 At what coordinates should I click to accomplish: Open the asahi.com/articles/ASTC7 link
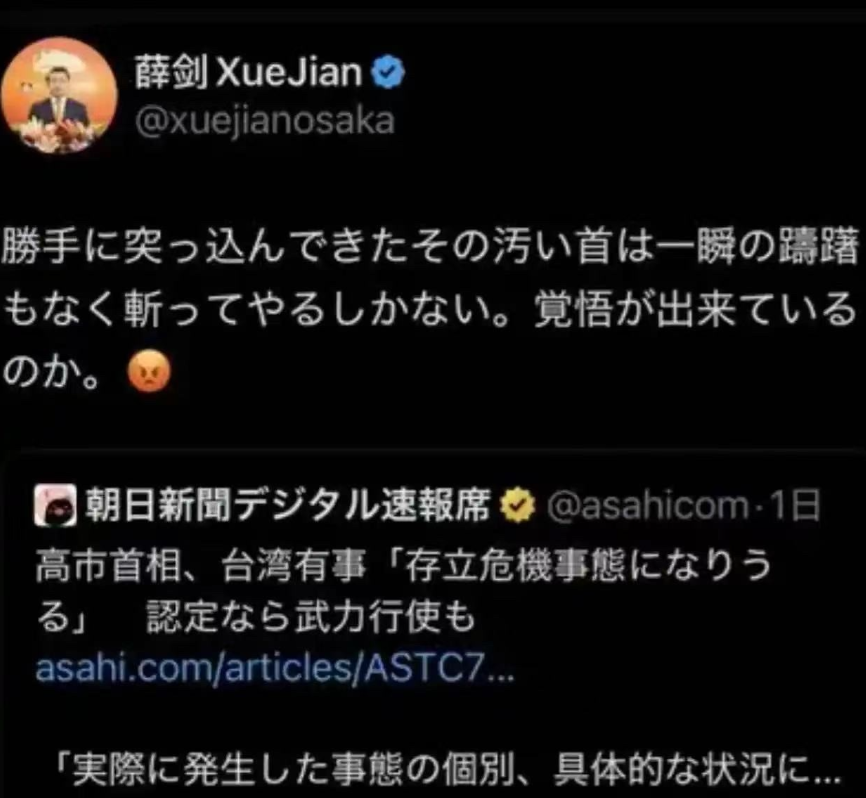tap(274, 668)
